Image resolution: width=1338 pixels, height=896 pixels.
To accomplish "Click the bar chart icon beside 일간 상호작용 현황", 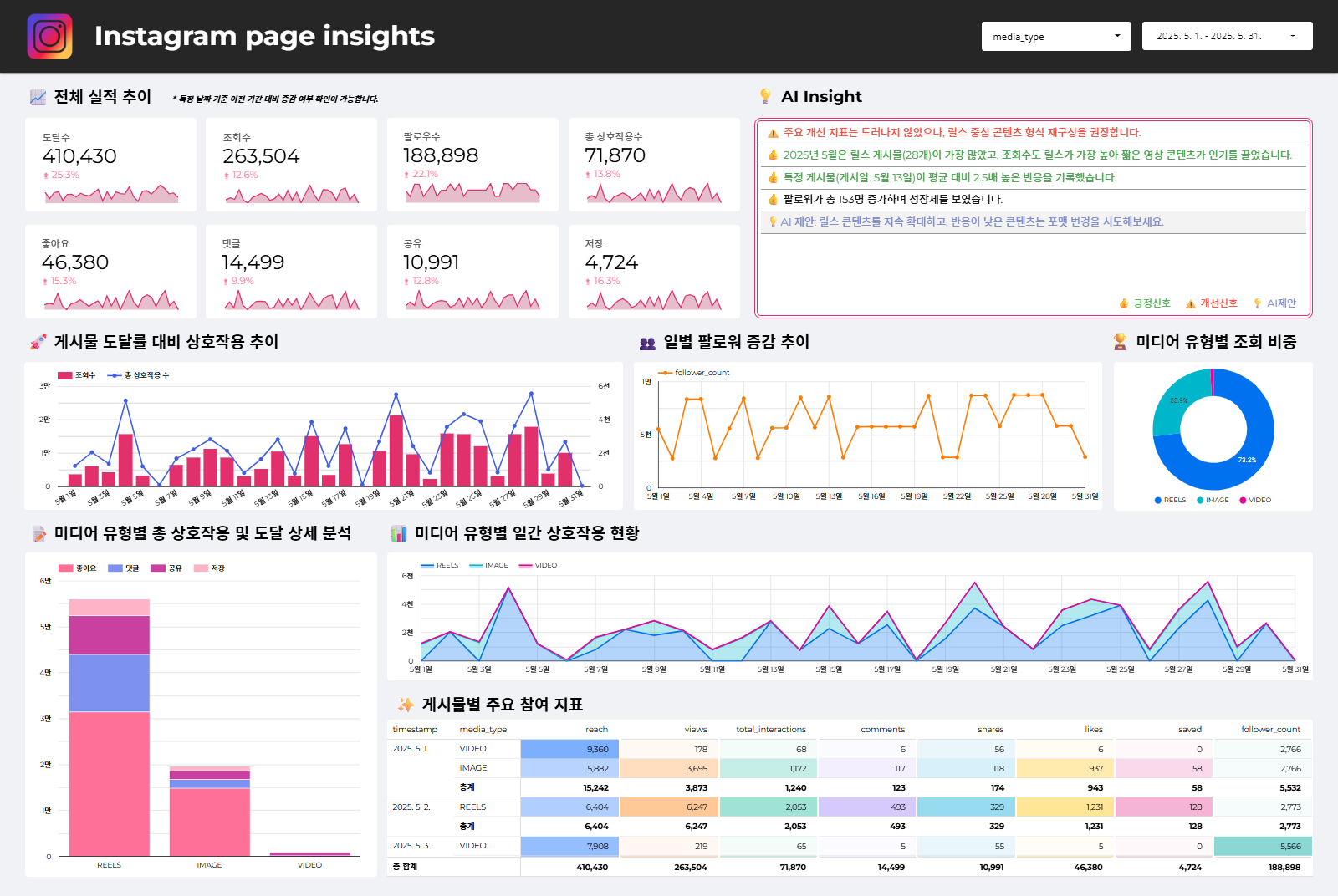I will pos(399,533).
